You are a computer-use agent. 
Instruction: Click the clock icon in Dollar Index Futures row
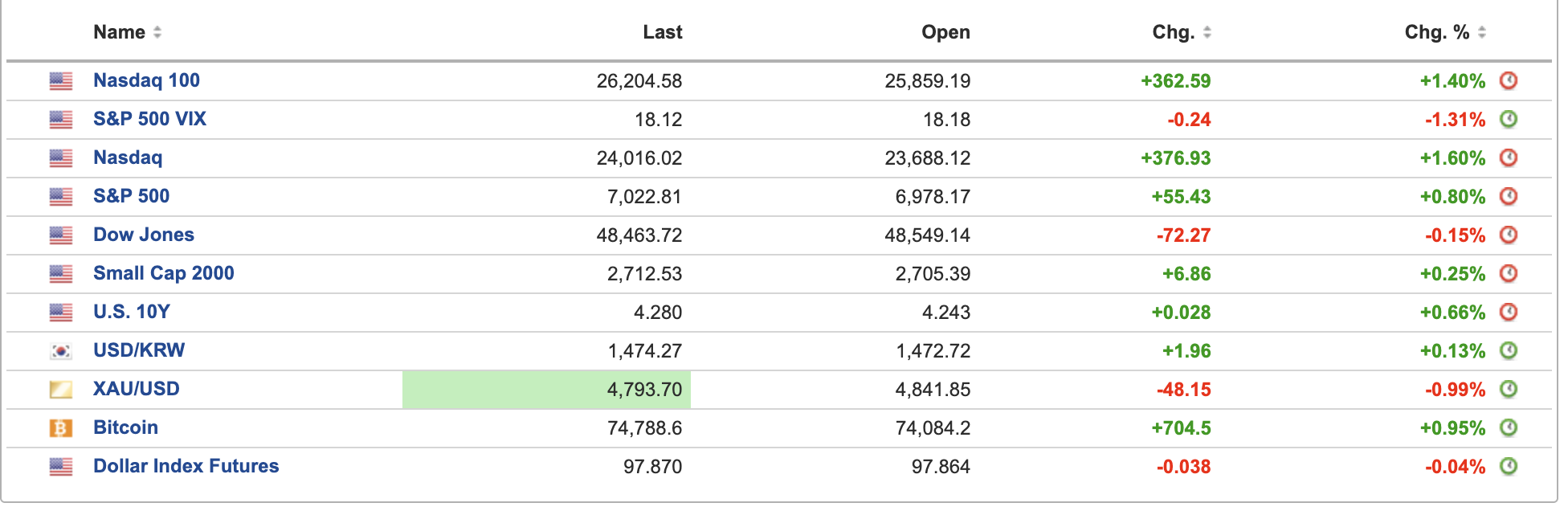(1509, 467)
